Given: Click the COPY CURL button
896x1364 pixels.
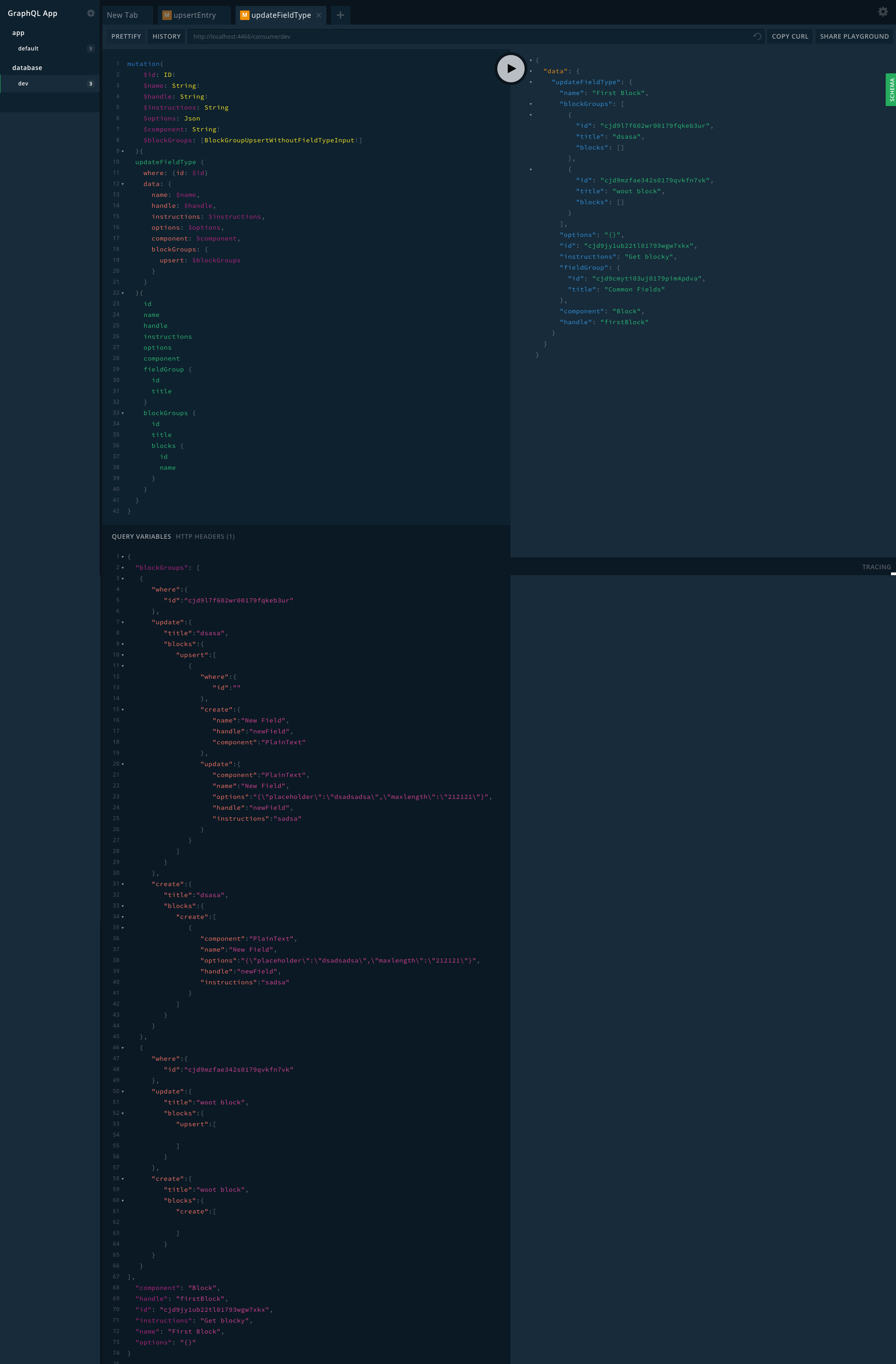Looking at the screenshot, I should [790, 36].
